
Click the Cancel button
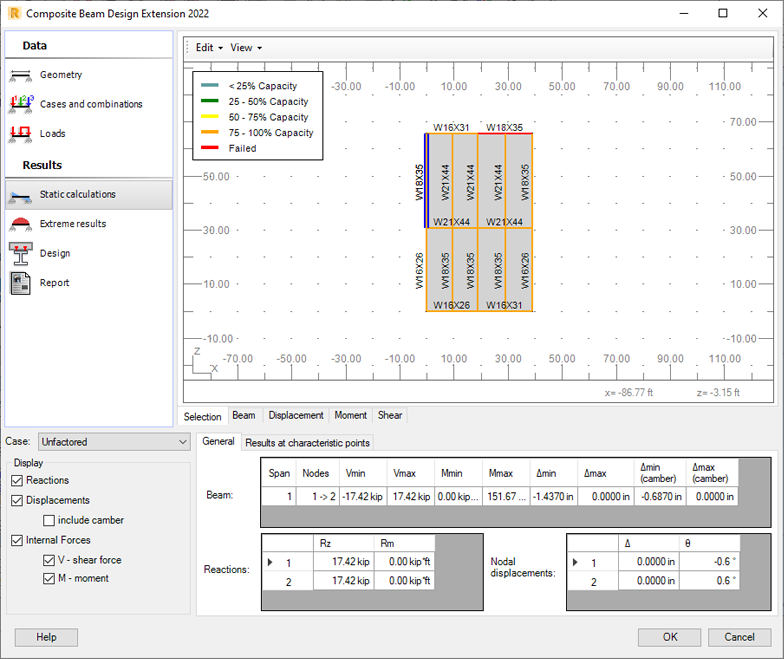pos(740,638)
